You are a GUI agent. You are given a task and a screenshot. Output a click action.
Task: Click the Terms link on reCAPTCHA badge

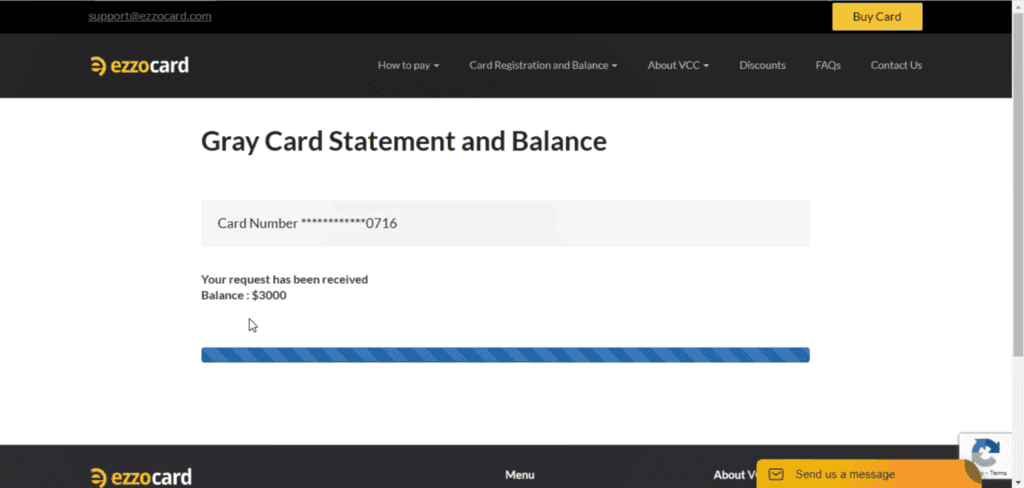998,473
